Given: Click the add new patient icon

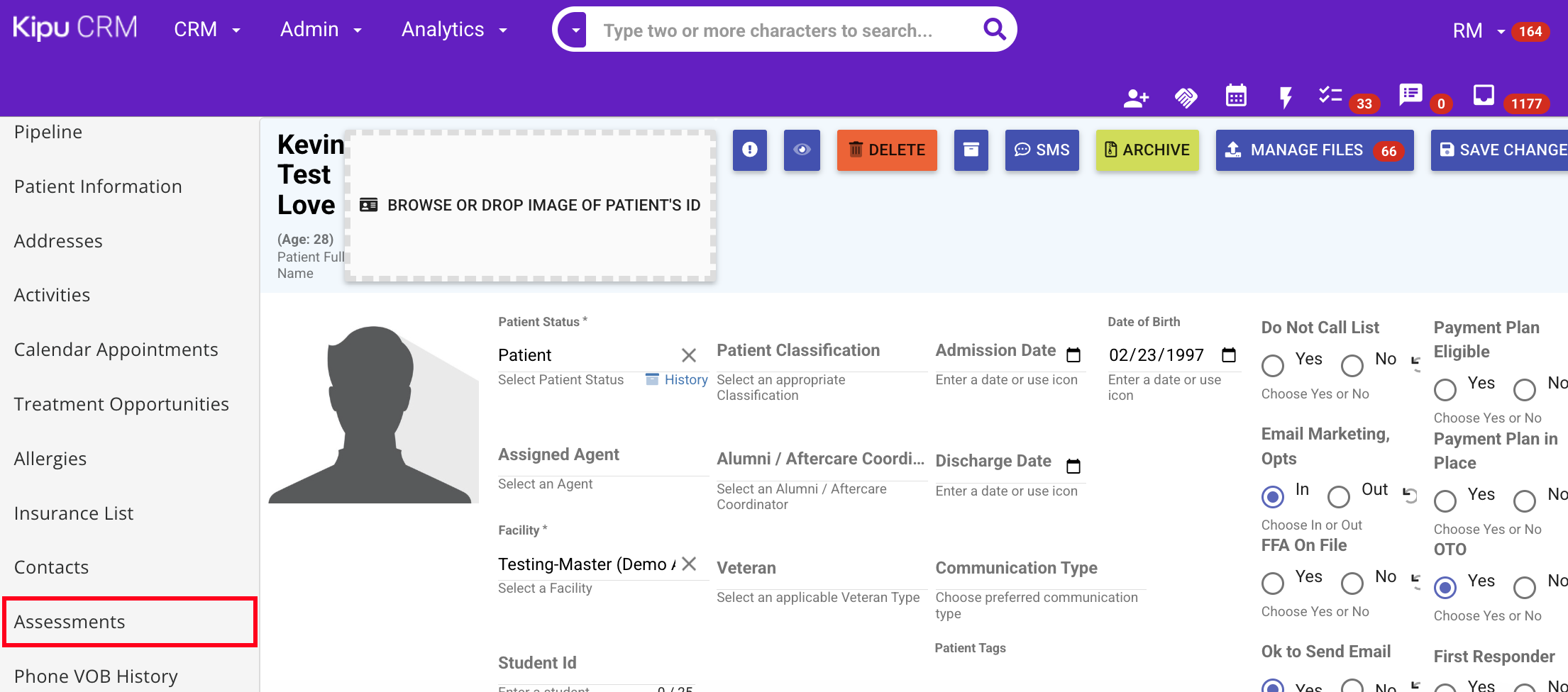Looking at the screenshot, I should (1136, 98).
